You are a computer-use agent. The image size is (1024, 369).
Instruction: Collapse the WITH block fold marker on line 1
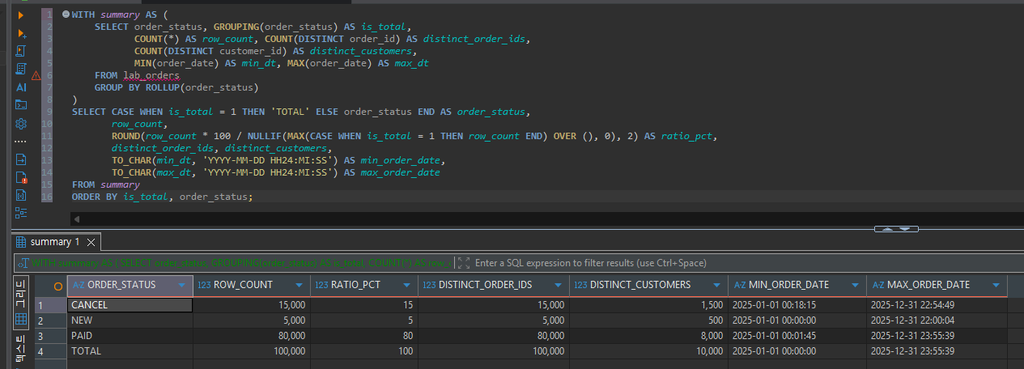pos(65,14)
